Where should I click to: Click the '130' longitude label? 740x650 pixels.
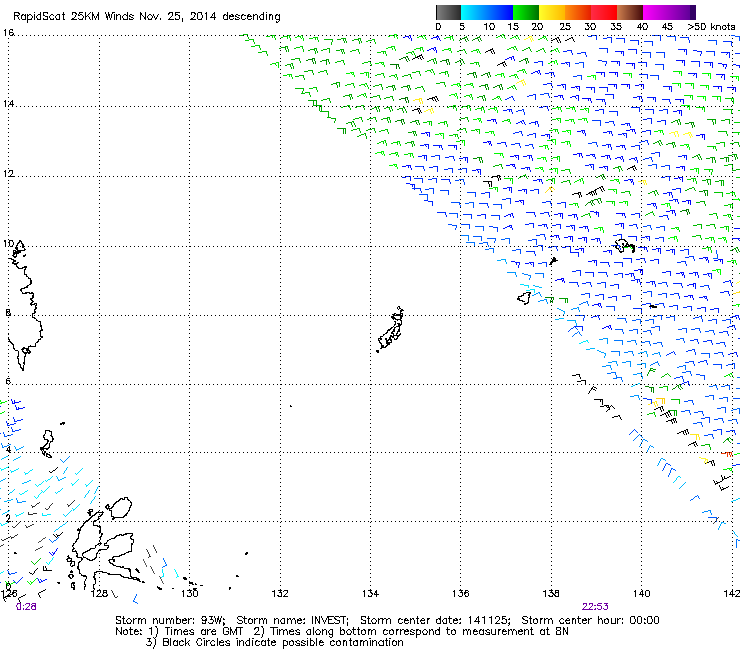click(190, 593)
